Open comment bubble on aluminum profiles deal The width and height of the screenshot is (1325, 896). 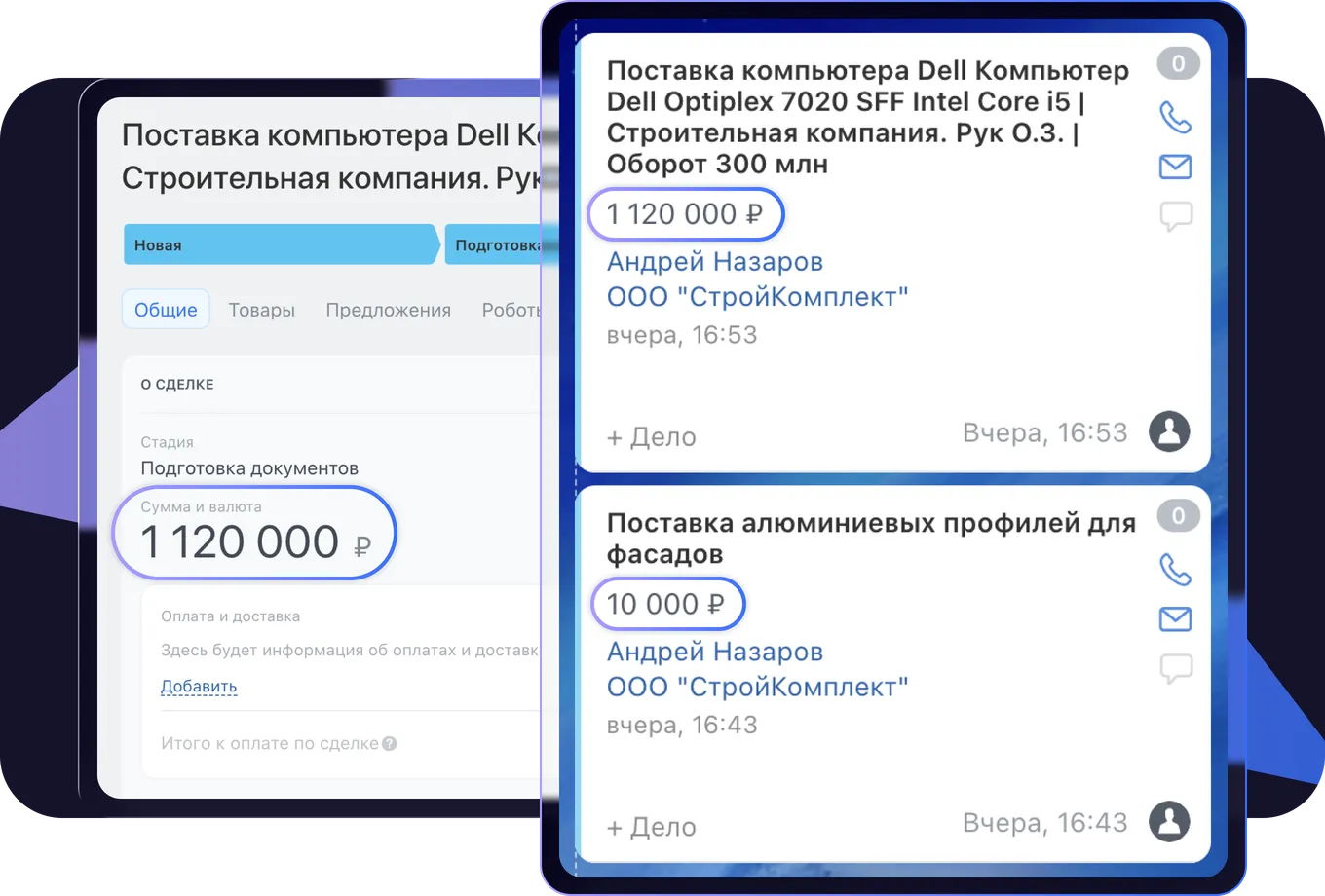[x=1176, y=668]
